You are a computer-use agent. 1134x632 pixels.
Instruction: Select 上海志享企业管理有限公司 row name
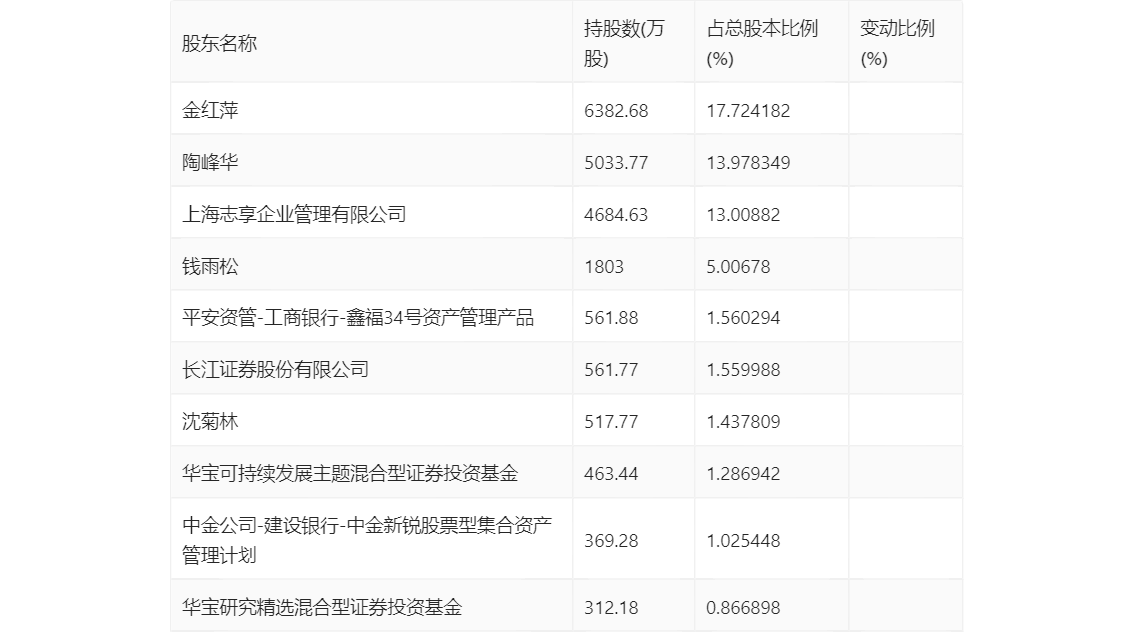[294, 215]
